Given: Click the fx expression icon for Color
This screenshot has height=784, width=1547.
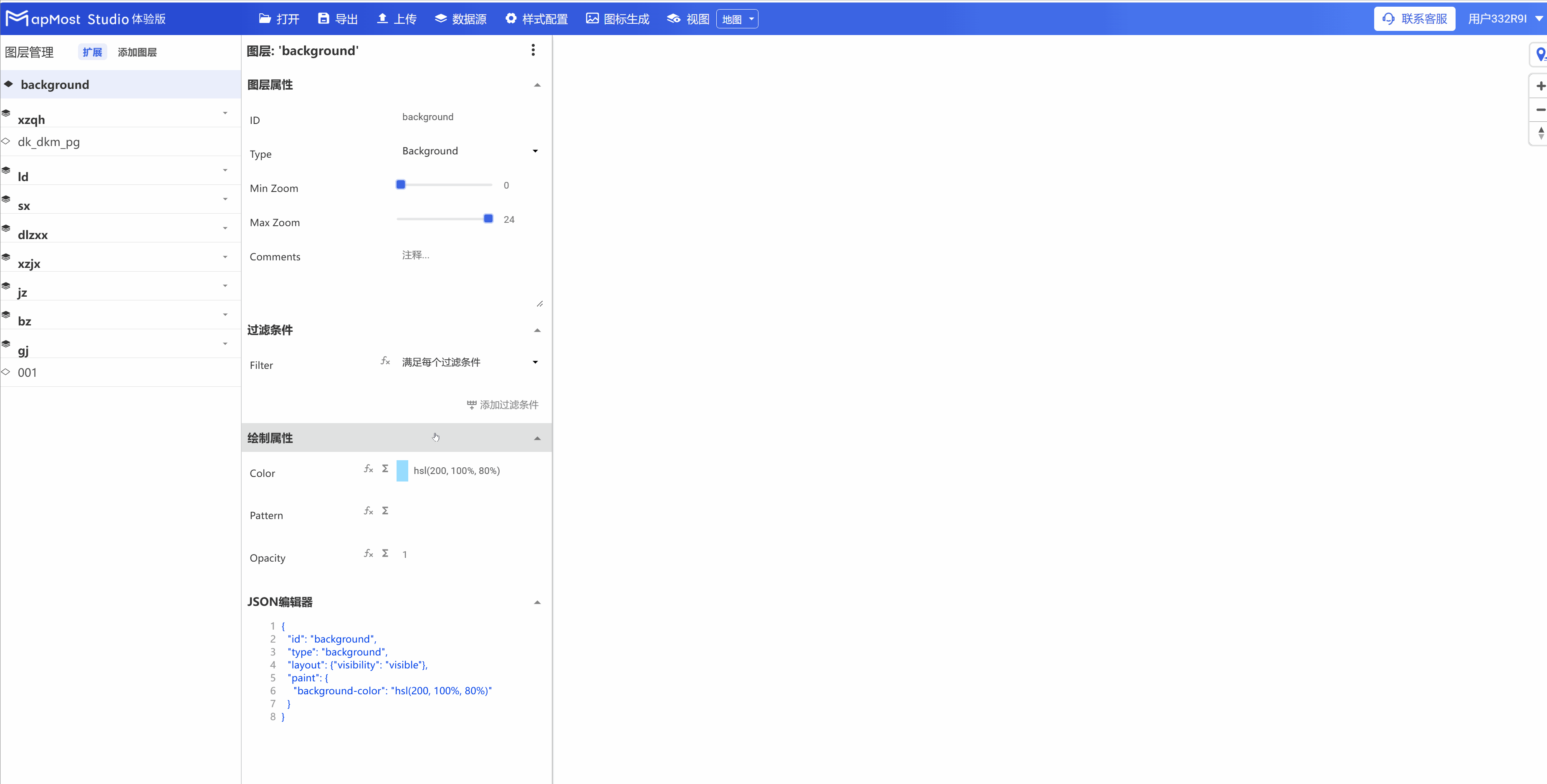Looking at the screenshot, I should (x=368, y=469).
